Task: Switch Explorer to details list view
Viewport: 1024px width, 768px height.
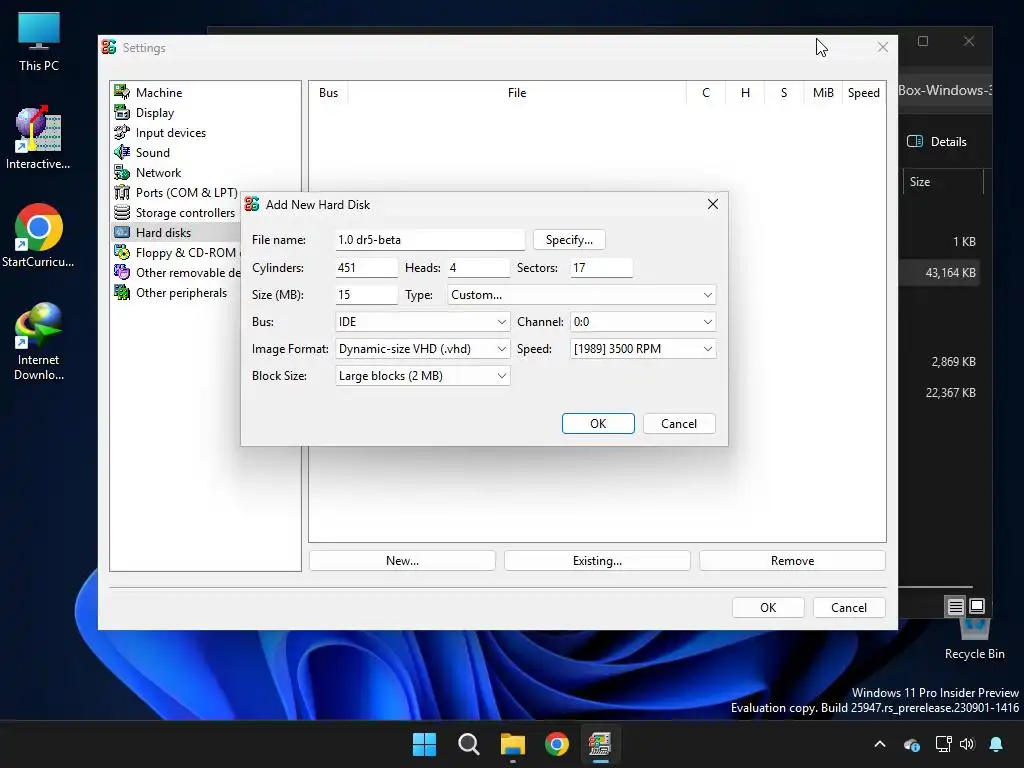Action: pos(955,607)
